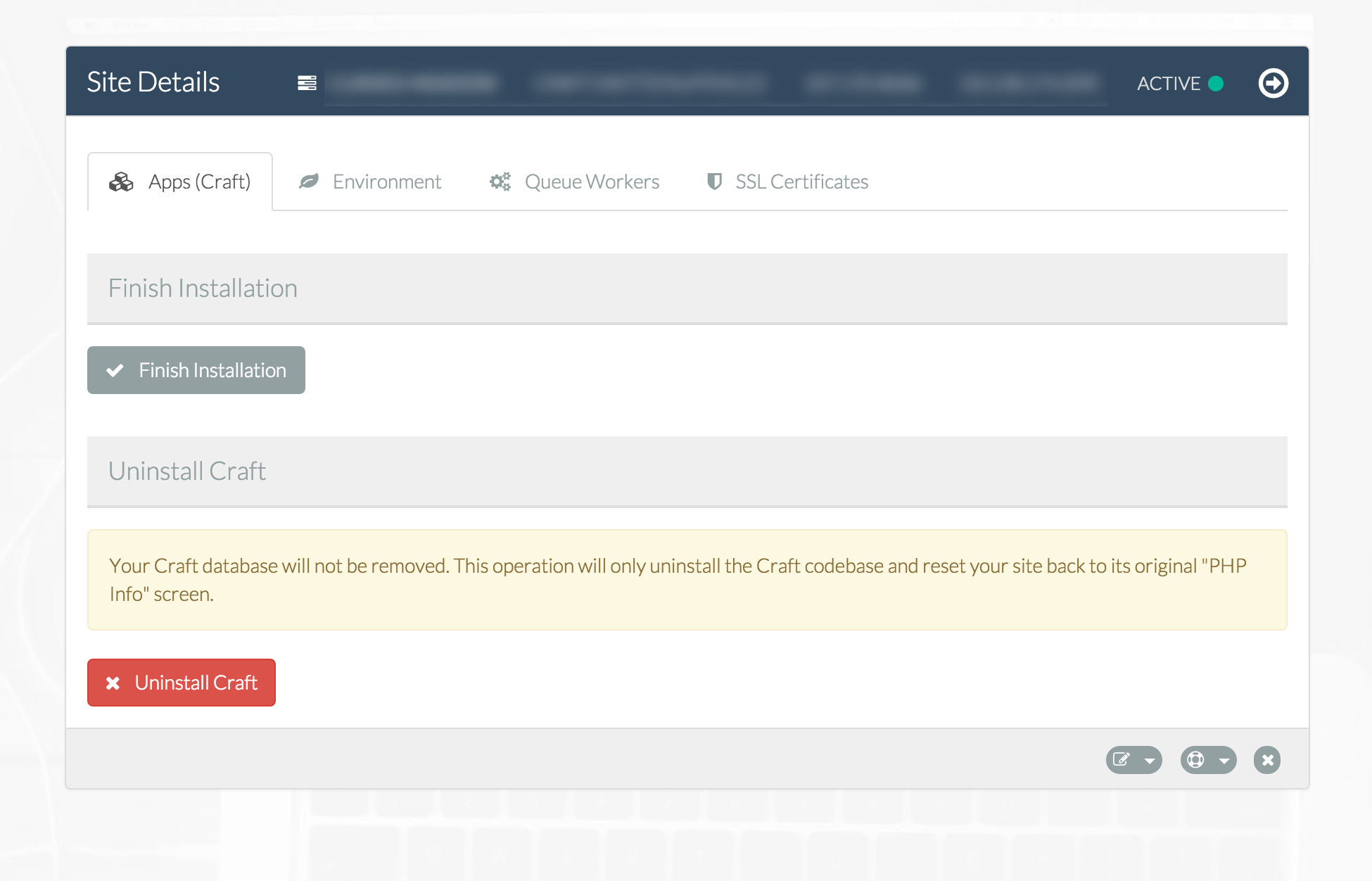Click the server icon in the header
Viewport: 1372px width, 881px height.
[x=307, y=83]
